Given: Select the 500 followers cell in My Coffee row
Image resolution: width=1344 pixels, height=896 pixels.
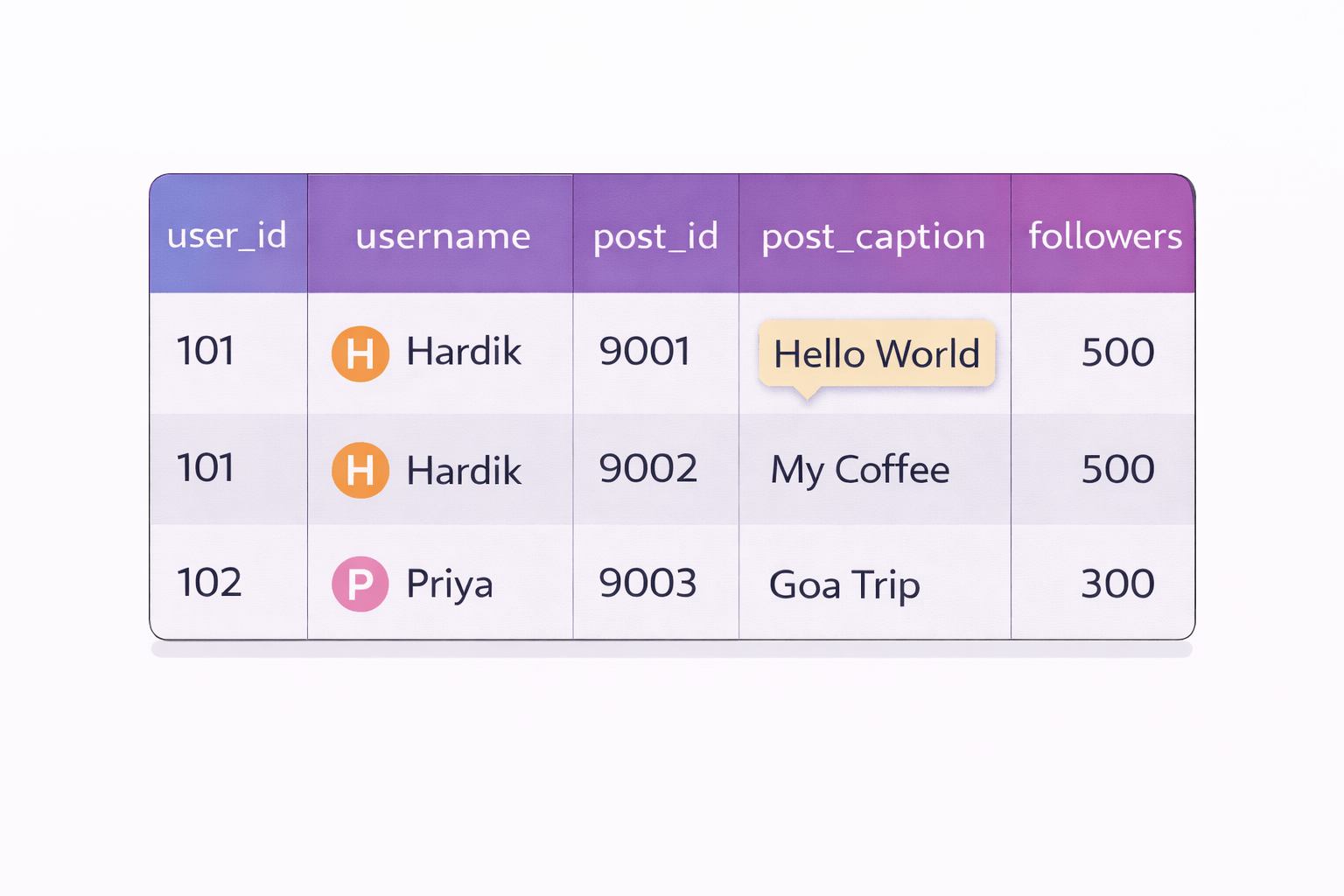Looking at the screenshot, I should coord(1117,470).
